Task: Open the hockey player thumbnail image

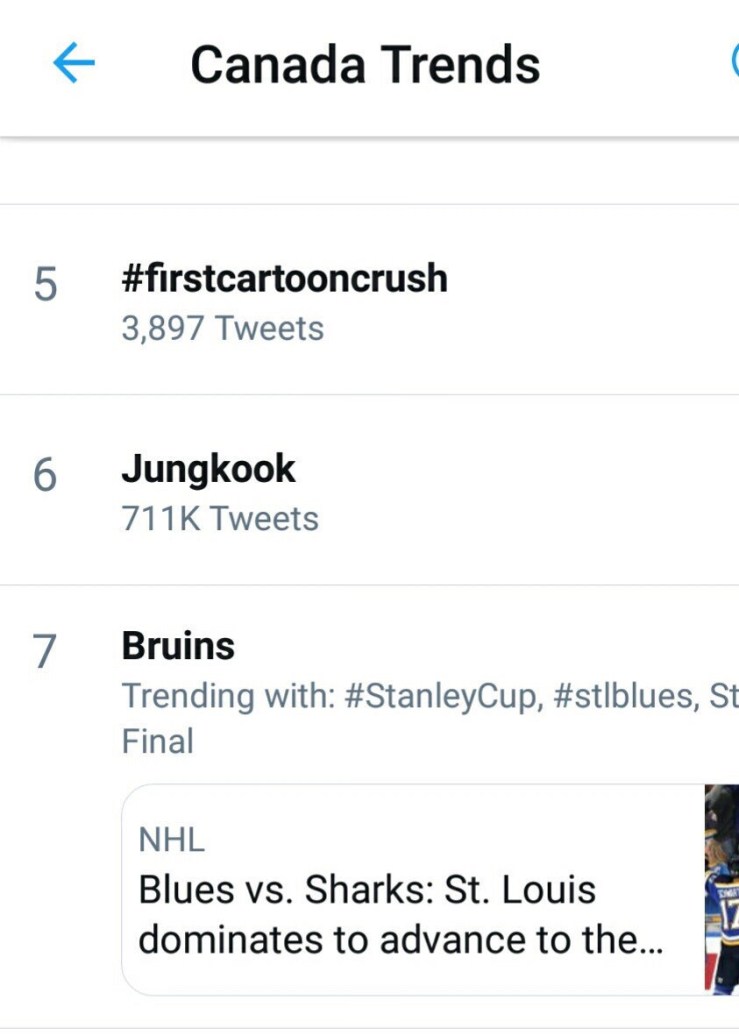Action: point(721,890)
